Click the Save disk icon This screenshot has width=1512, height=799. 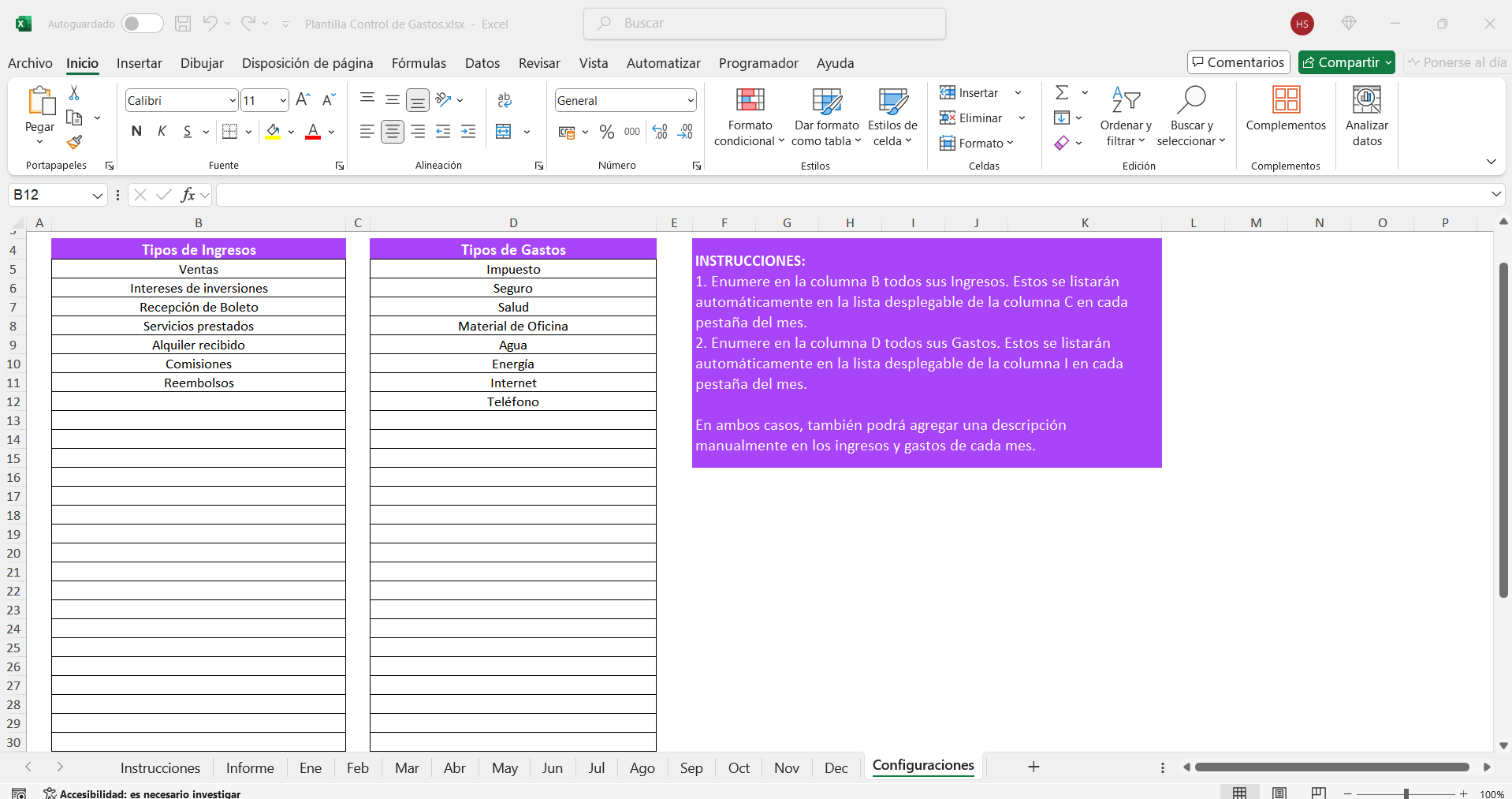pos(183,24)
